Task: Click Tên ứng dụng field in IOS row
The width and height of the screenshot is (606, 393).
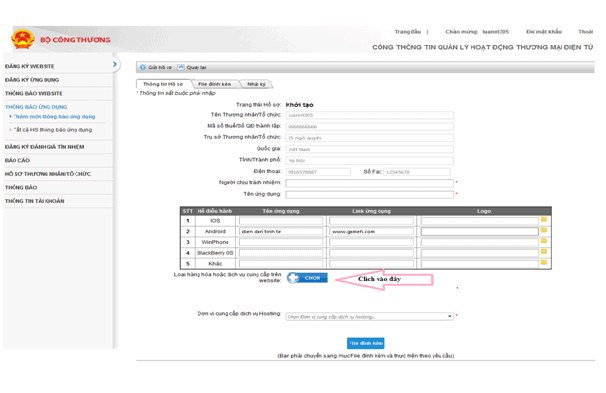Action: point(281,221)
